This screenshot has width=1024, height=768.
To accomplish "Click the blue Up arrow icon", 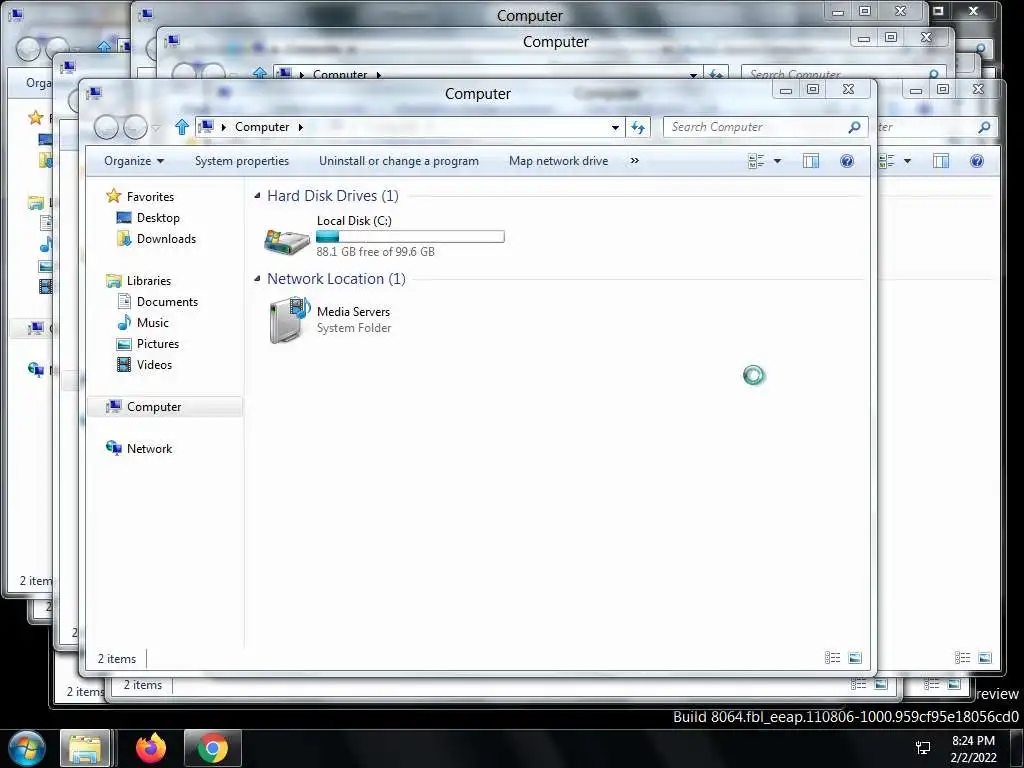I will pos(182,127).
